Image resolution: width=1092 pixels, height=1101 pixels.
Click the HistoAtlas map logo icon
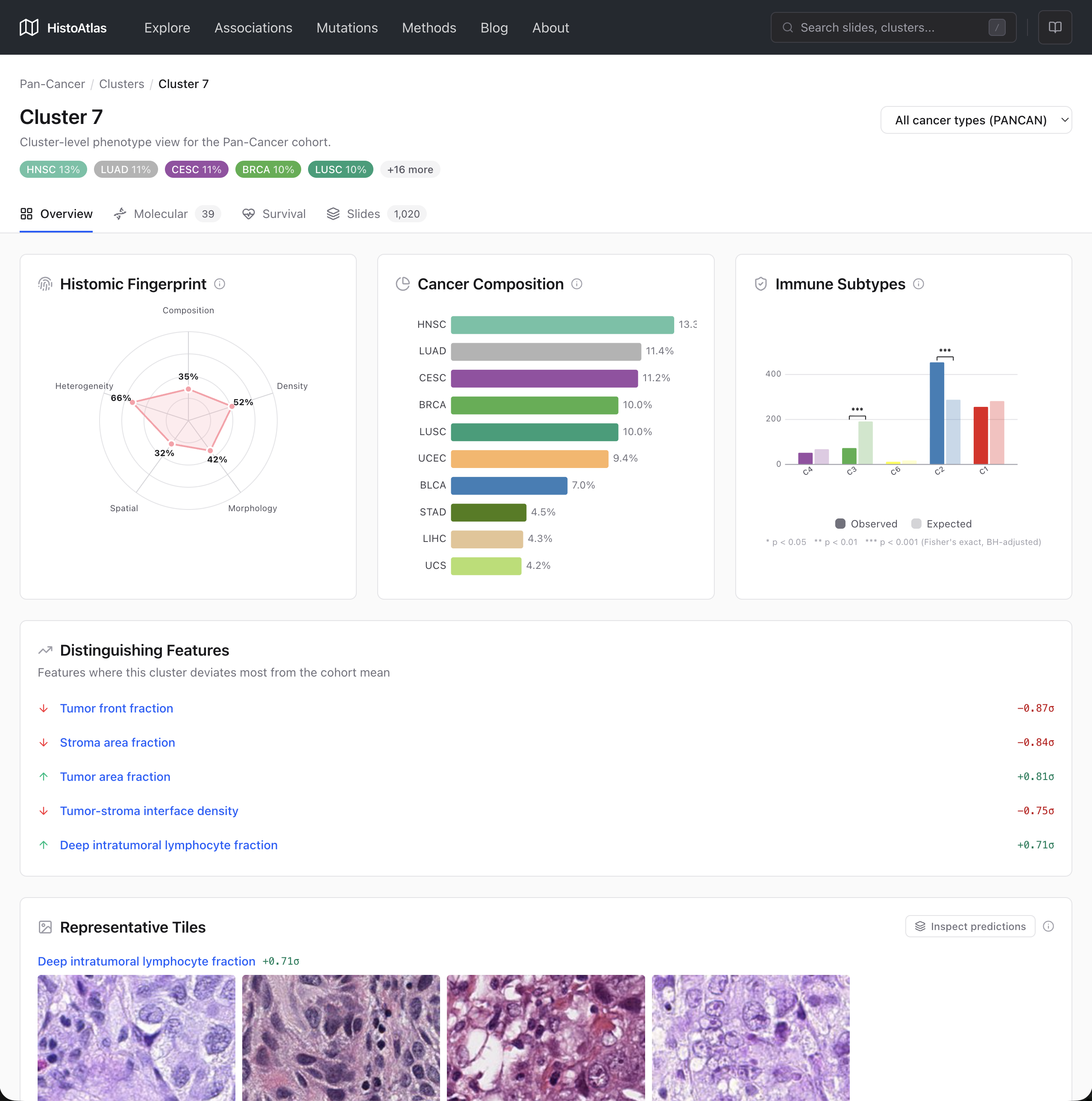pos(29,27)
